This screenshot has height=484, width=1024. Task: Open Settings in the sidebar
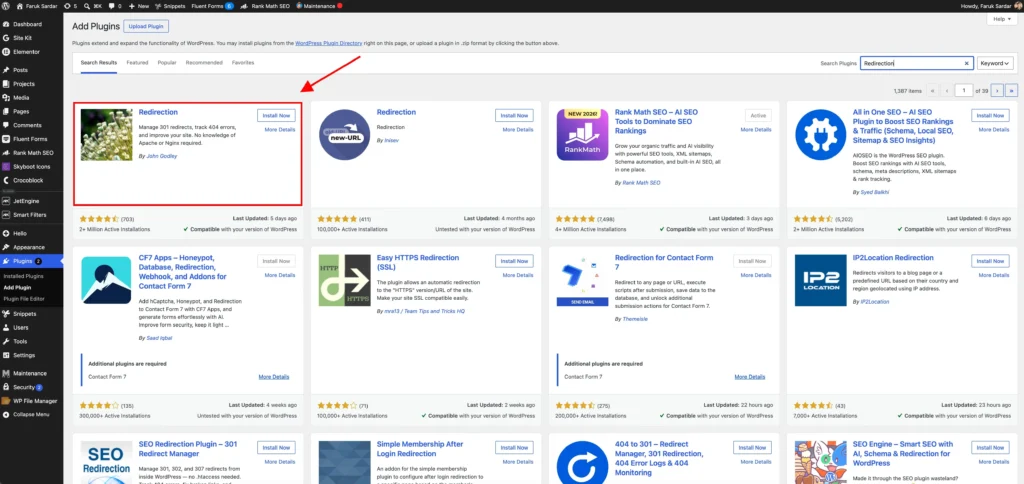point(24,355)
